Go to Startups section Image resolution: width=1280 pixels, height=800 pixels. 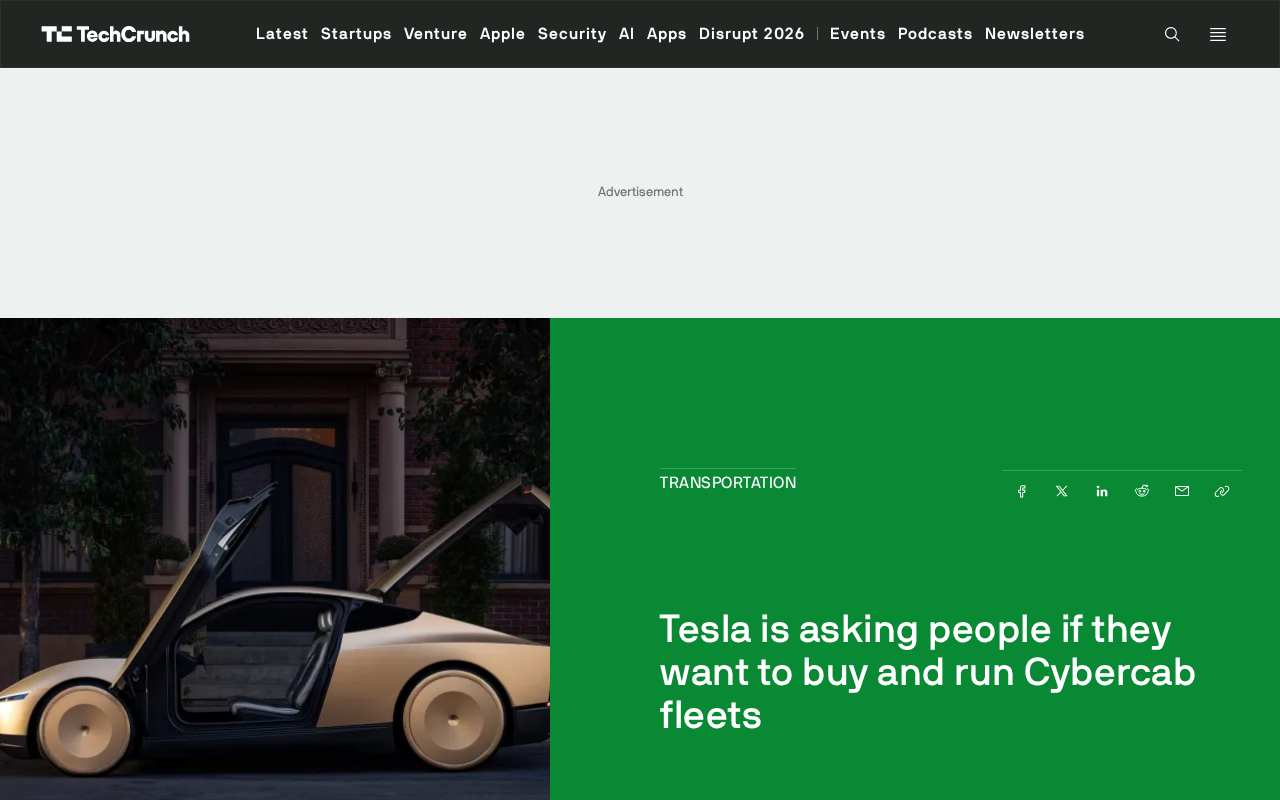point(356,34)
